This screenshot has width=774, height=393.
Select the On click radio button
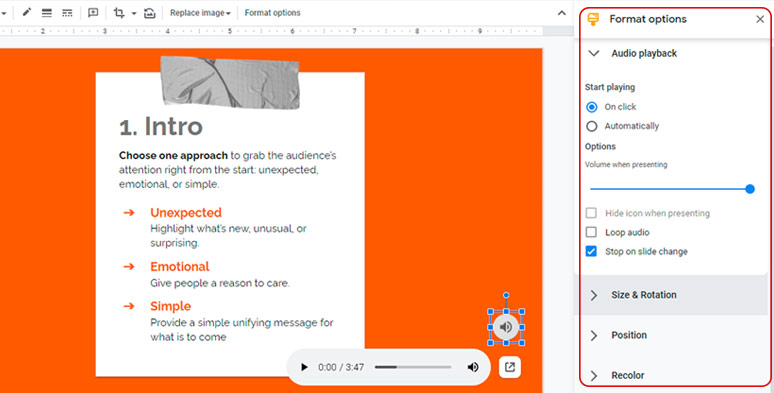[591, 107]
